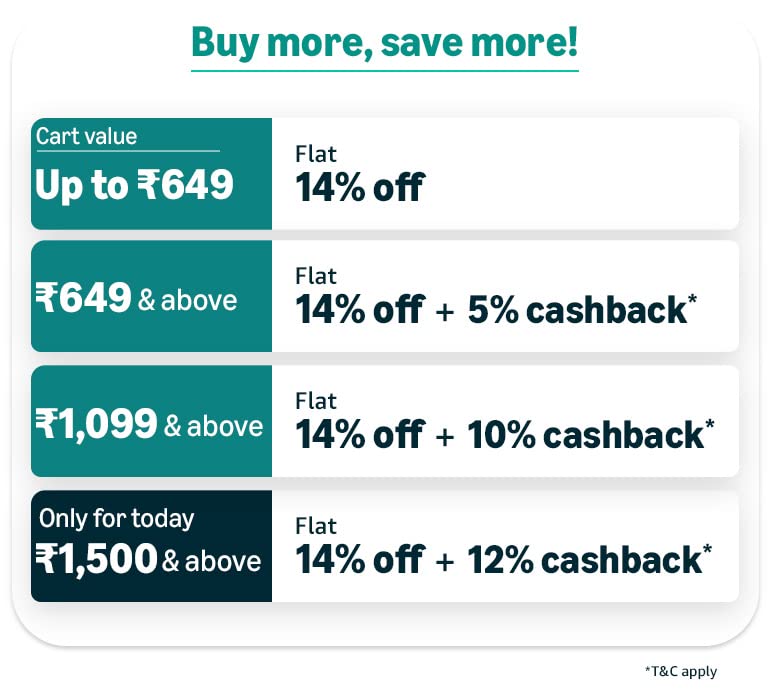The image size is (770, 693).
Task: Click the plus sign before "12% cashback"
Action: pos(444,562)
